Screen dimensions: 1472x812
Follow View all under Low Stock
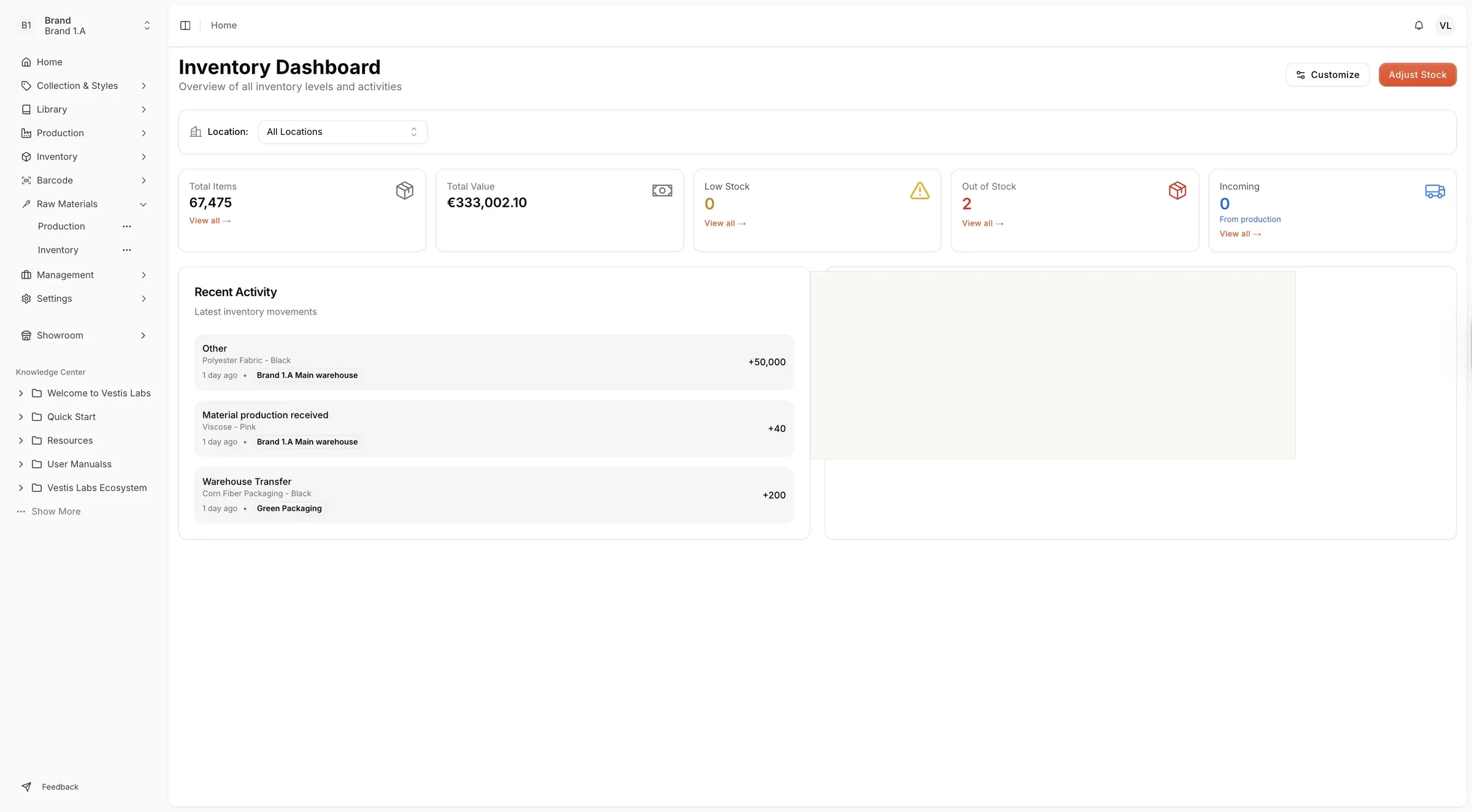725,223
